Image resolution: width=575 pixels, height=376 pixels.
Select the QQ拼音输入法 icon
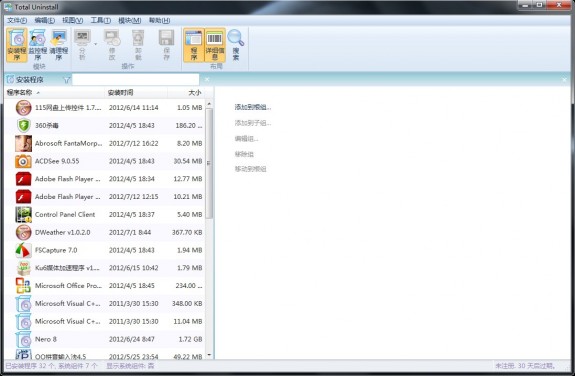tap(23, 355)
